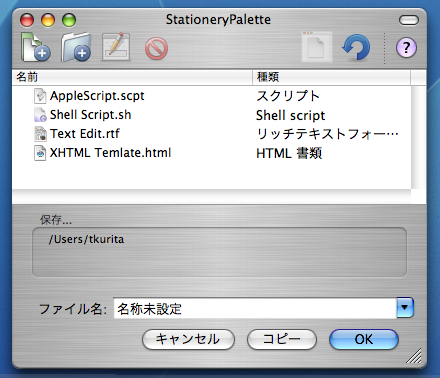Click the window resize grip in corner
The height and width of the screenshot is (378, 440).
[x=414, y=356]
